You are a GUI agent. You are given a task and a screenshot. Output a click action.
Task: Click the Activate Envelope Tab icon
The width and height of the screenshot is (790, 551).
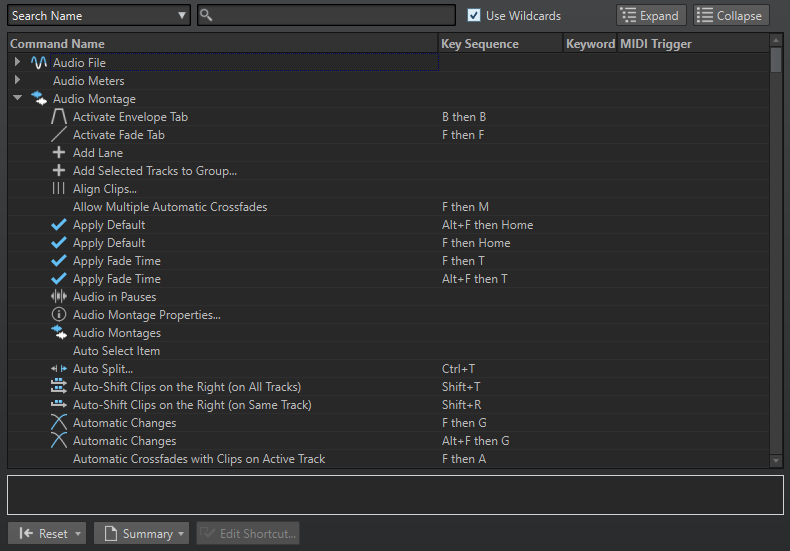tap(59, 117)
